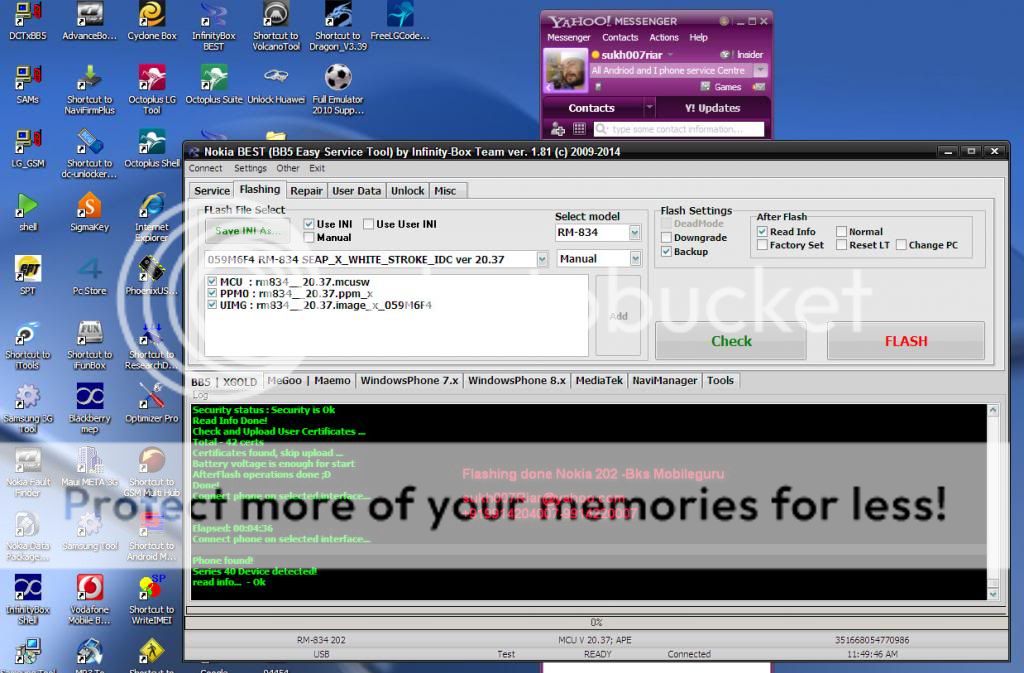1024x673 pixels.
Task: Switch to the User Data tab
Action: 356,191
